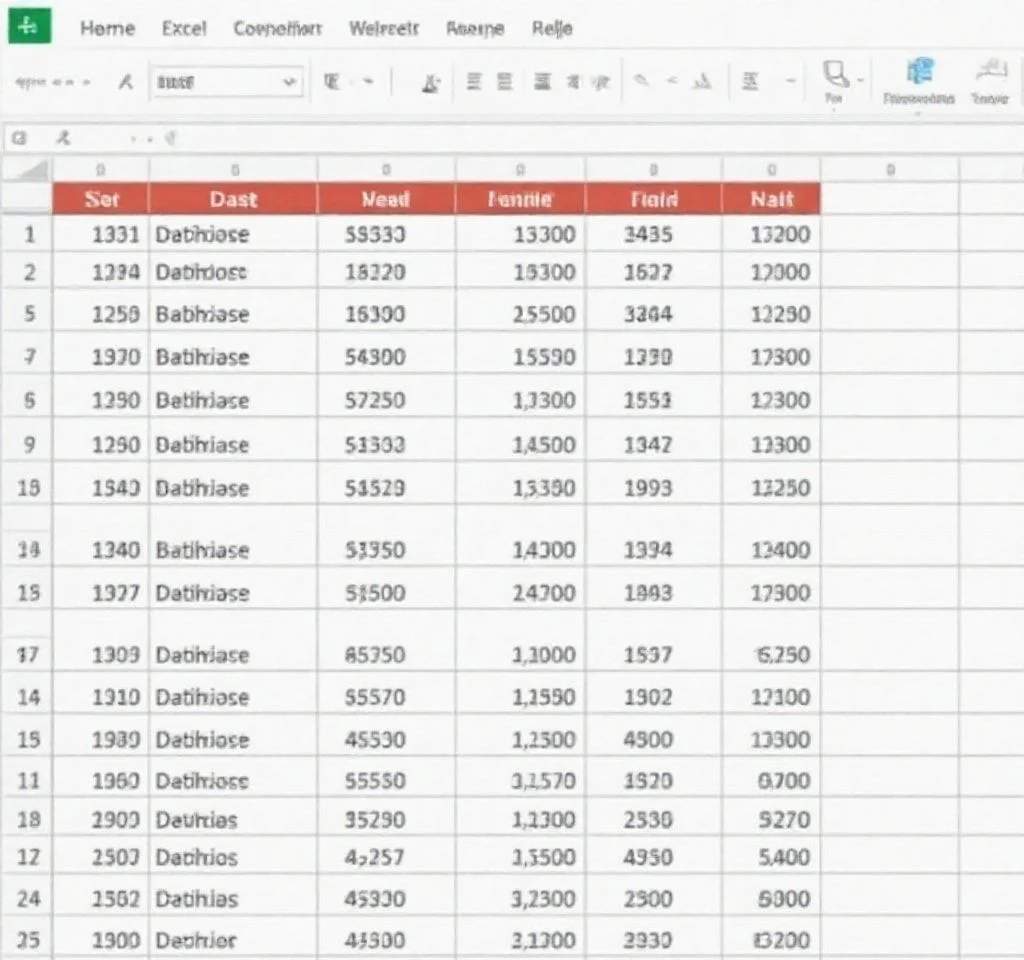
Task: Click the first icon in the formula bar row
Action: pos(17,138)
